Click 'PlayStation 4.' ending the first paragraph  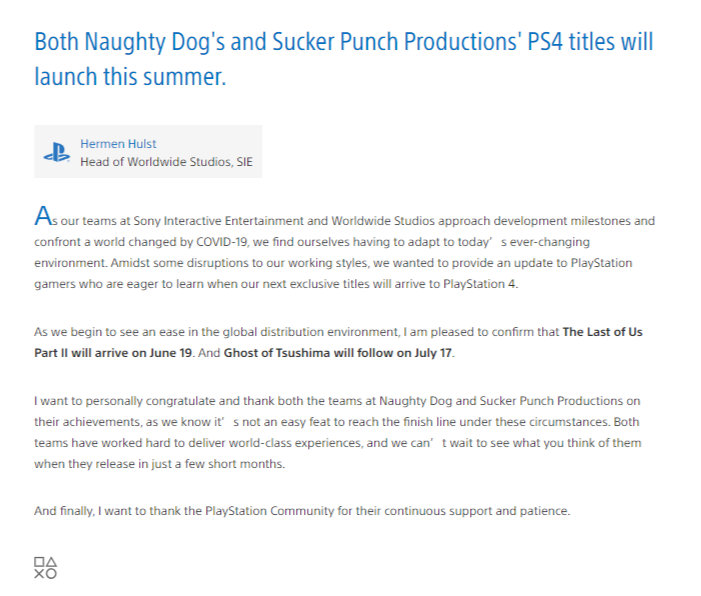(x=481, y=284)
